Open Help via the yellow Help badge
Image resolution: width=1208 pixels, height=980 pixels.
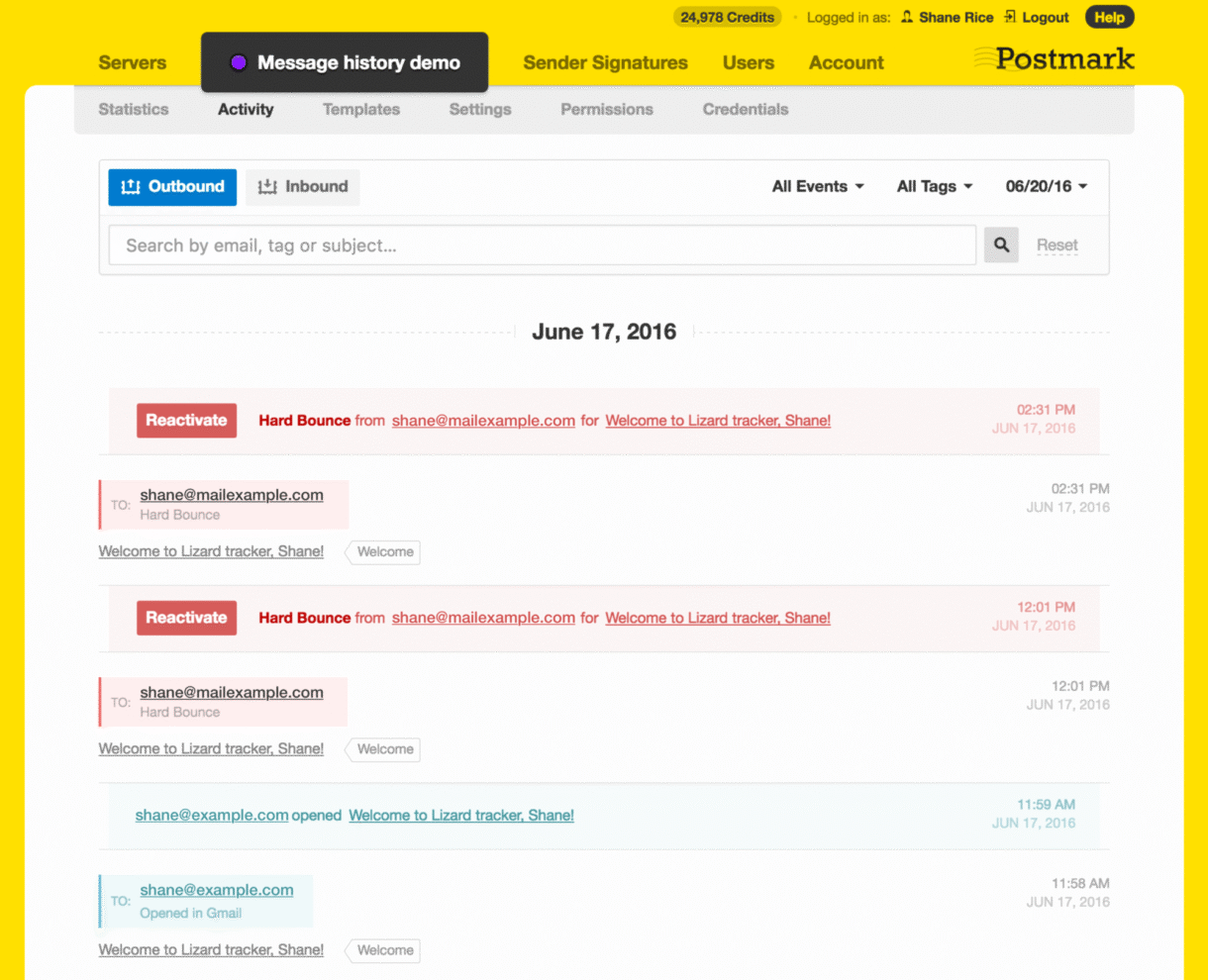click(x=1109, y=17)
